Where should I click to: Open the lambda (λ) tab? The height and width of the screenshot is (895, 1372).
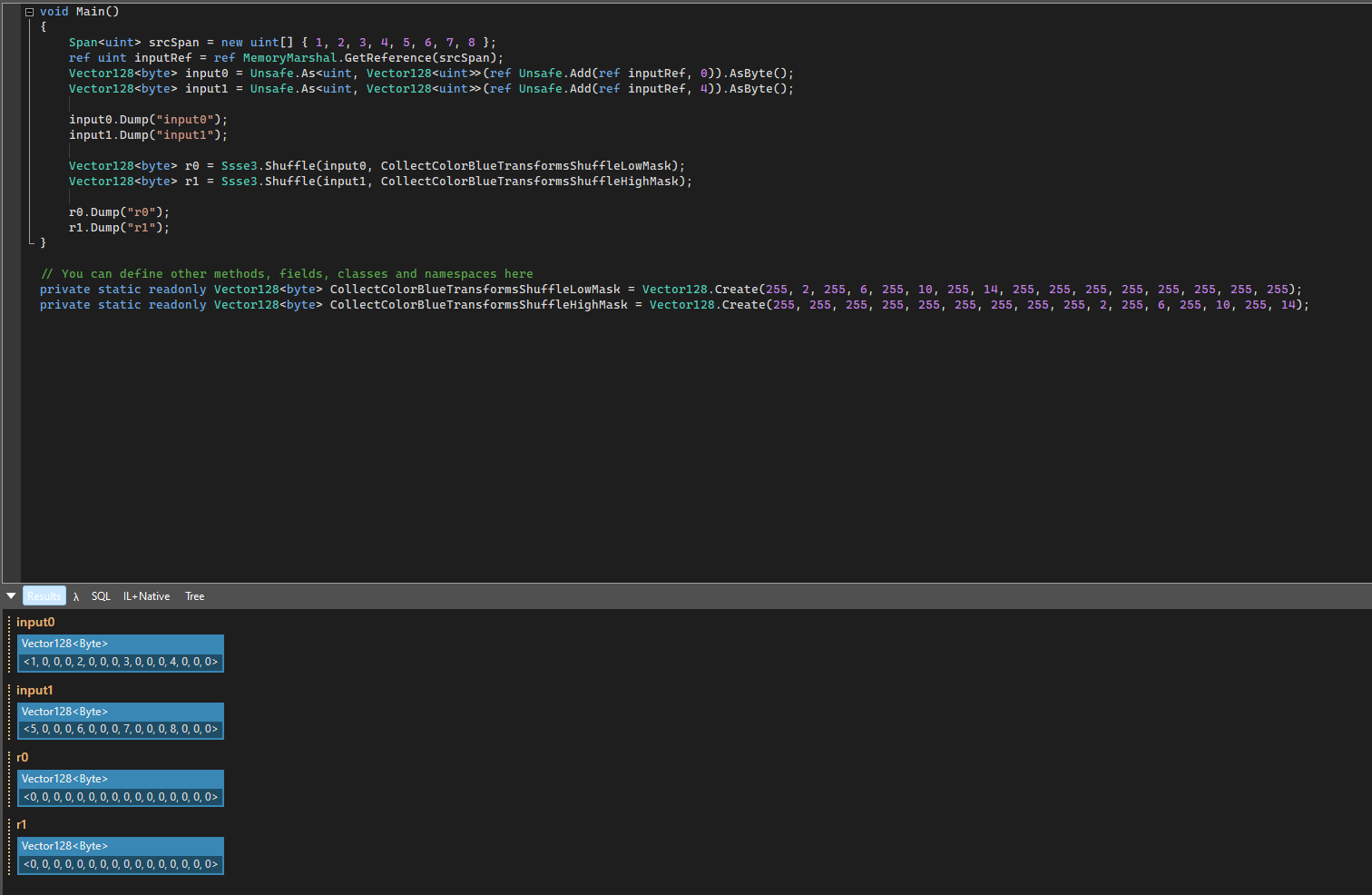[x=76, y=596]
